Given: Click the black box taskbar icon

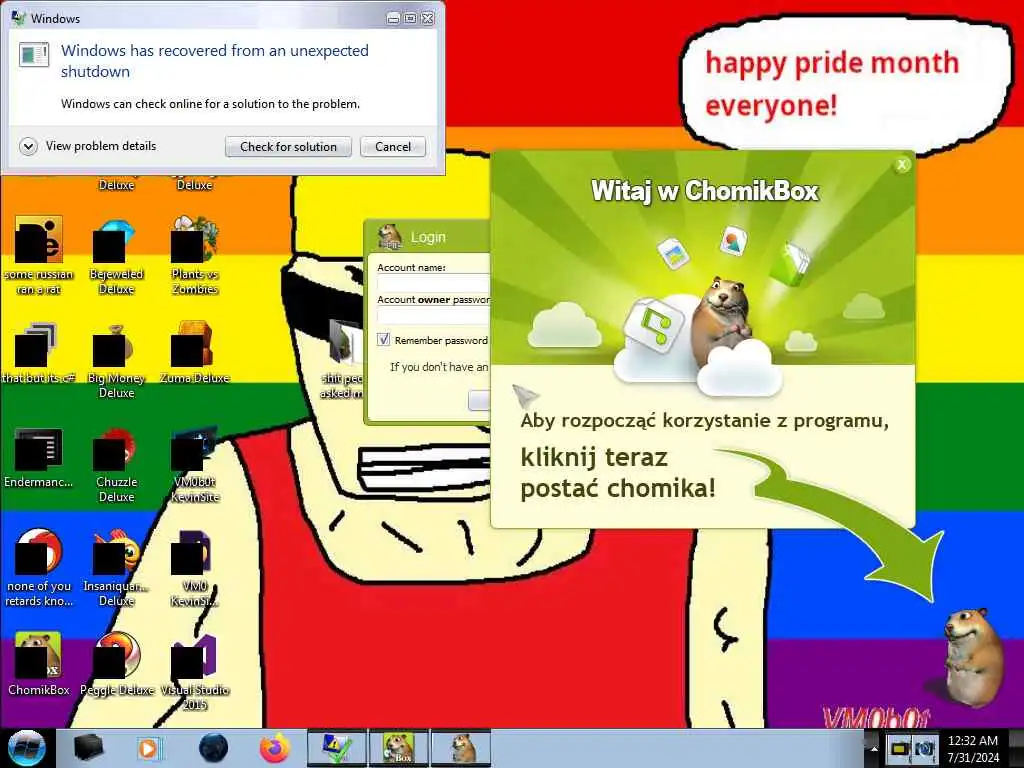Looking at the screenshot, I should (x=89, y=748).
